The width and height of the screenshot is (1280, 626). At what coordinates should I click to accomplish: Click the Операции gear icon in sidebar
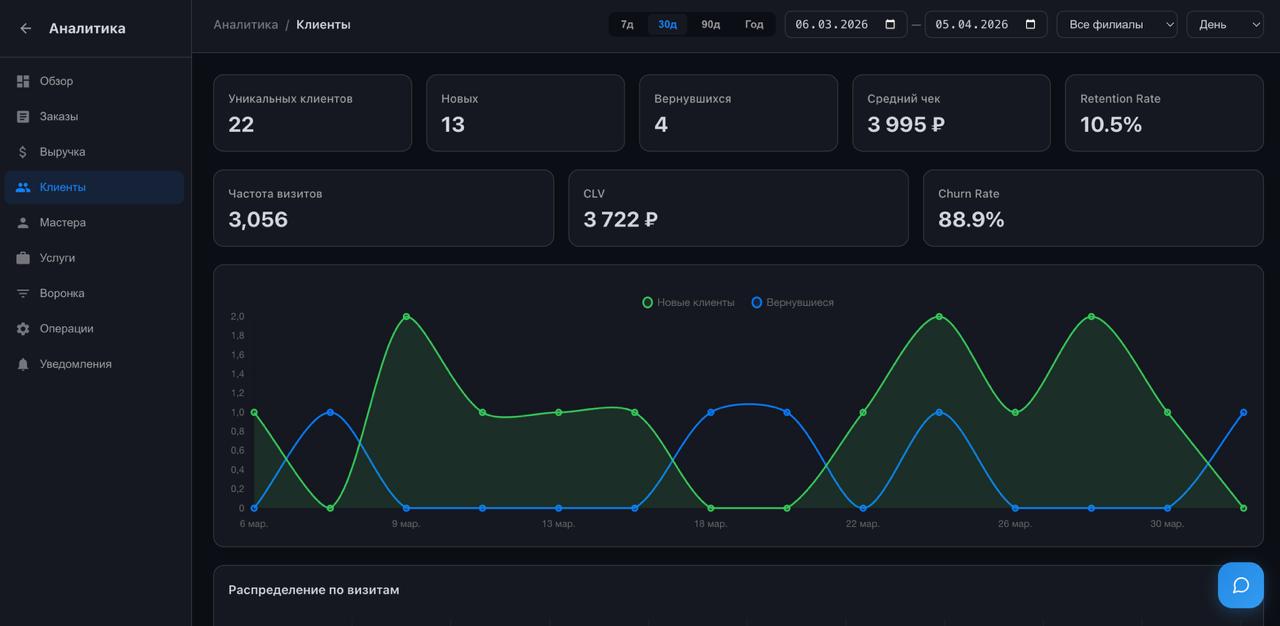[x=23, y=329]
